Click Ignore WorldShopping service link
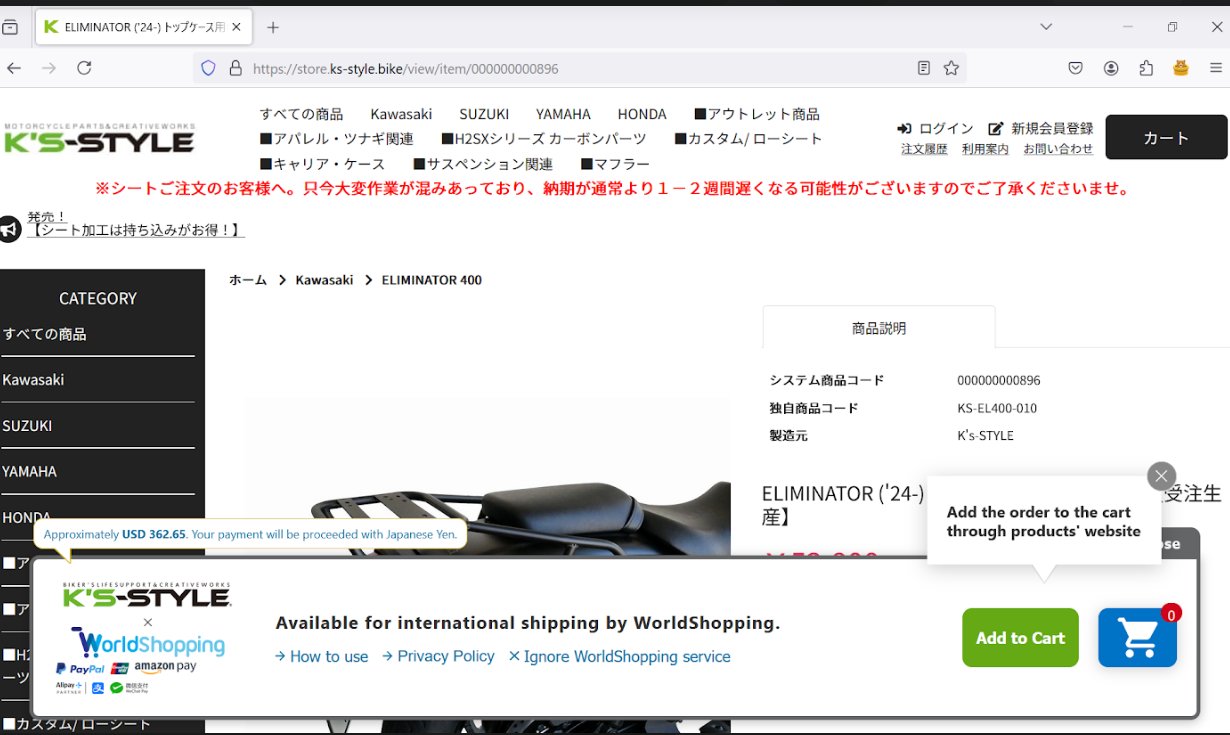1230x735 pixels. tap(620, 657)
